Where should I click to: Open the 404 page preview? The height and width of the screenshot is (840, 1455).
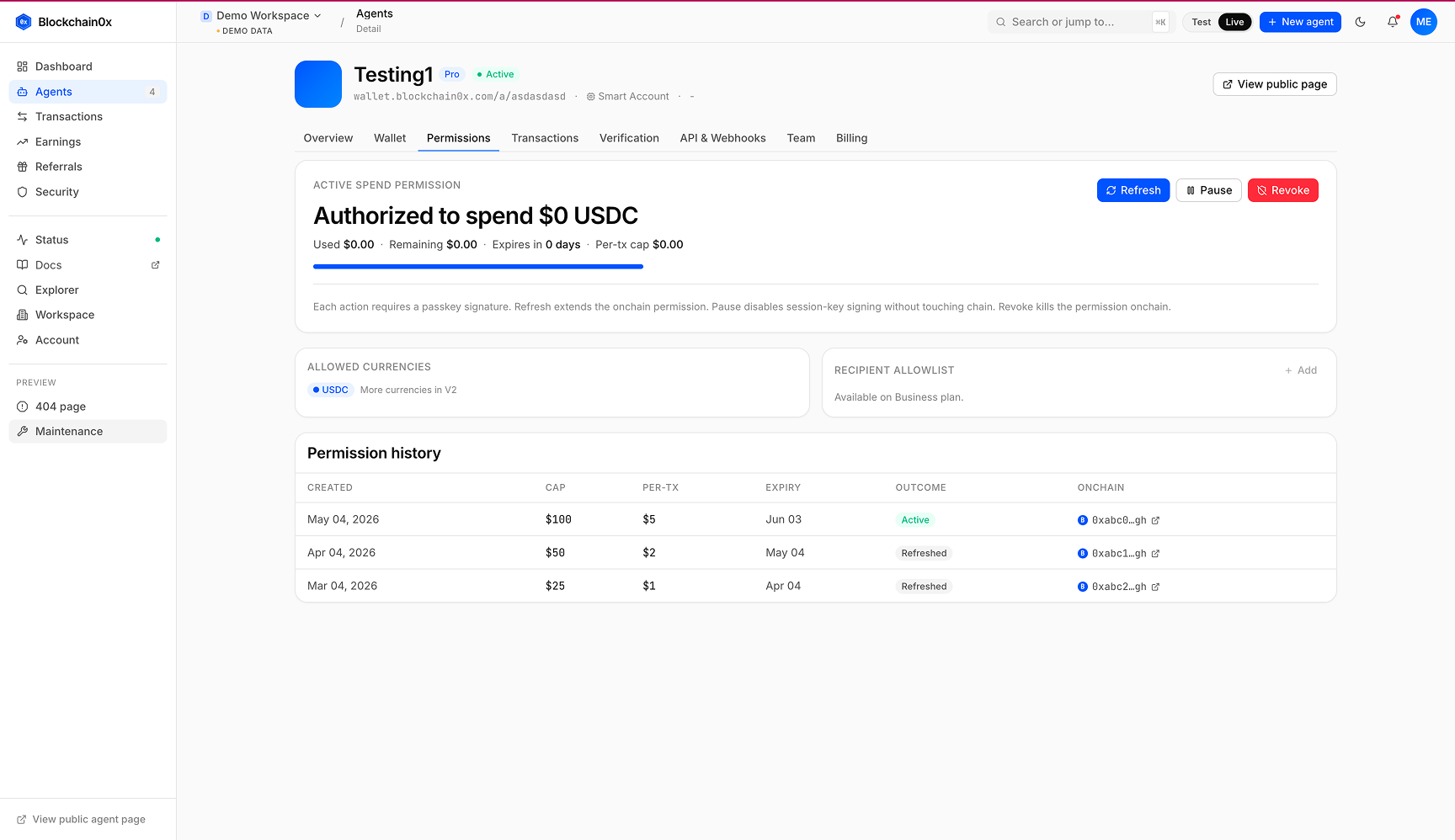(88, 407)
